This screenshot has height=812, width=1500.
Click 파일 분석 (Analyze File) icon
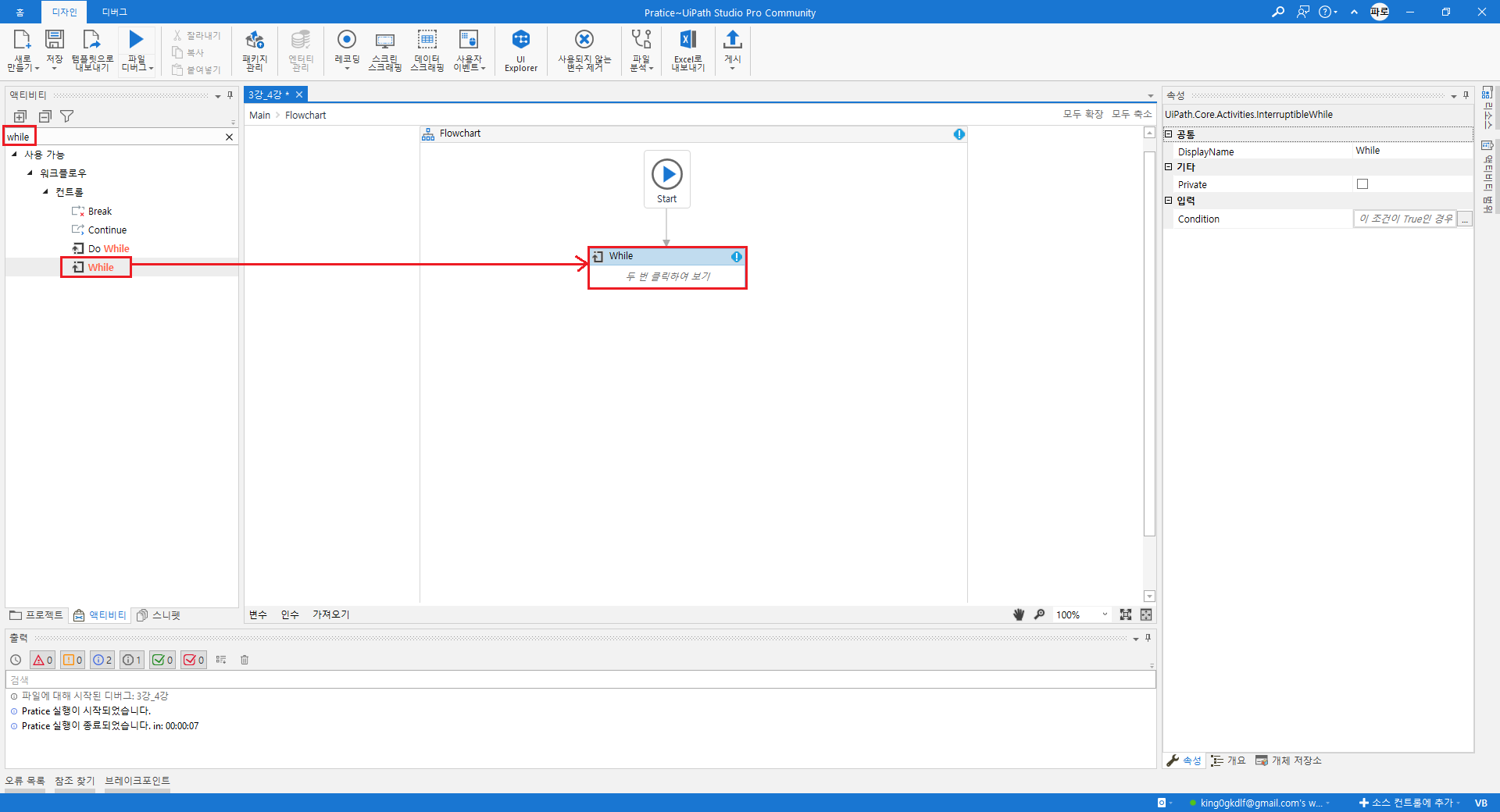pos(641,39)
